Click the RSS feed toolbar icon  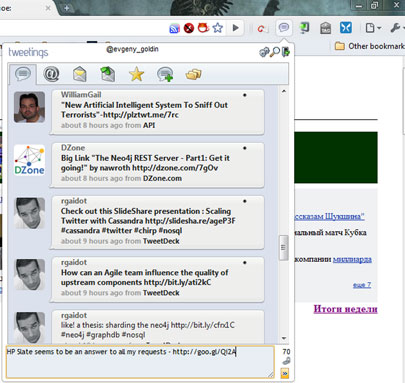click(x=175, y=28)
